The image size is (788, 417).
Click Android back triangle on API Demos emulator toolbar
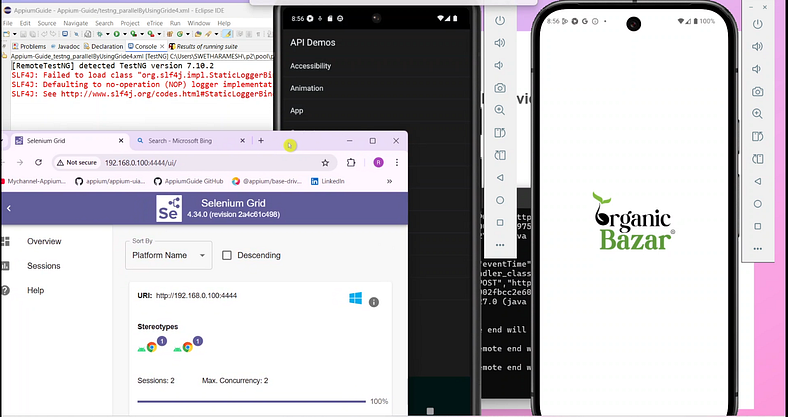[500, 177]
